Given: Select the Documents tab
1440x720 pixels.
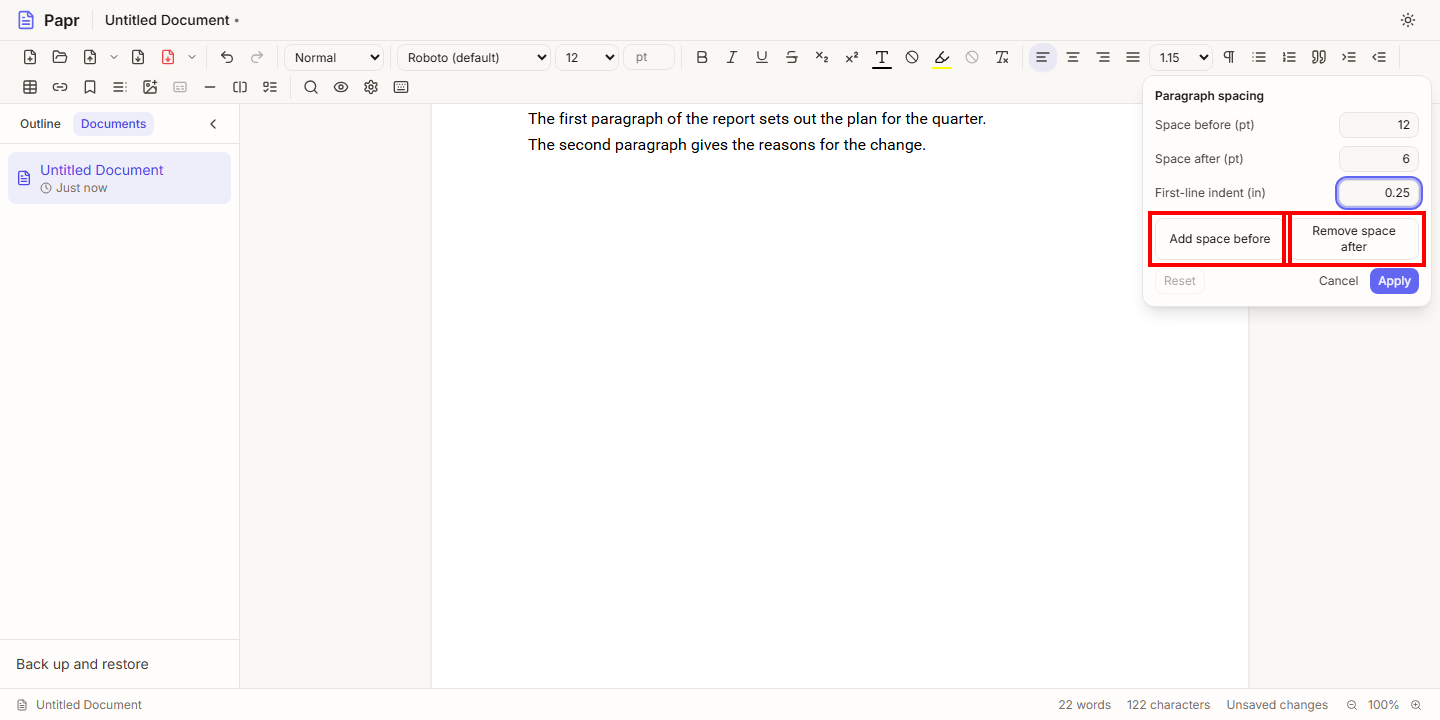Looking at the screenshot, I should click(x=113, y=124).
